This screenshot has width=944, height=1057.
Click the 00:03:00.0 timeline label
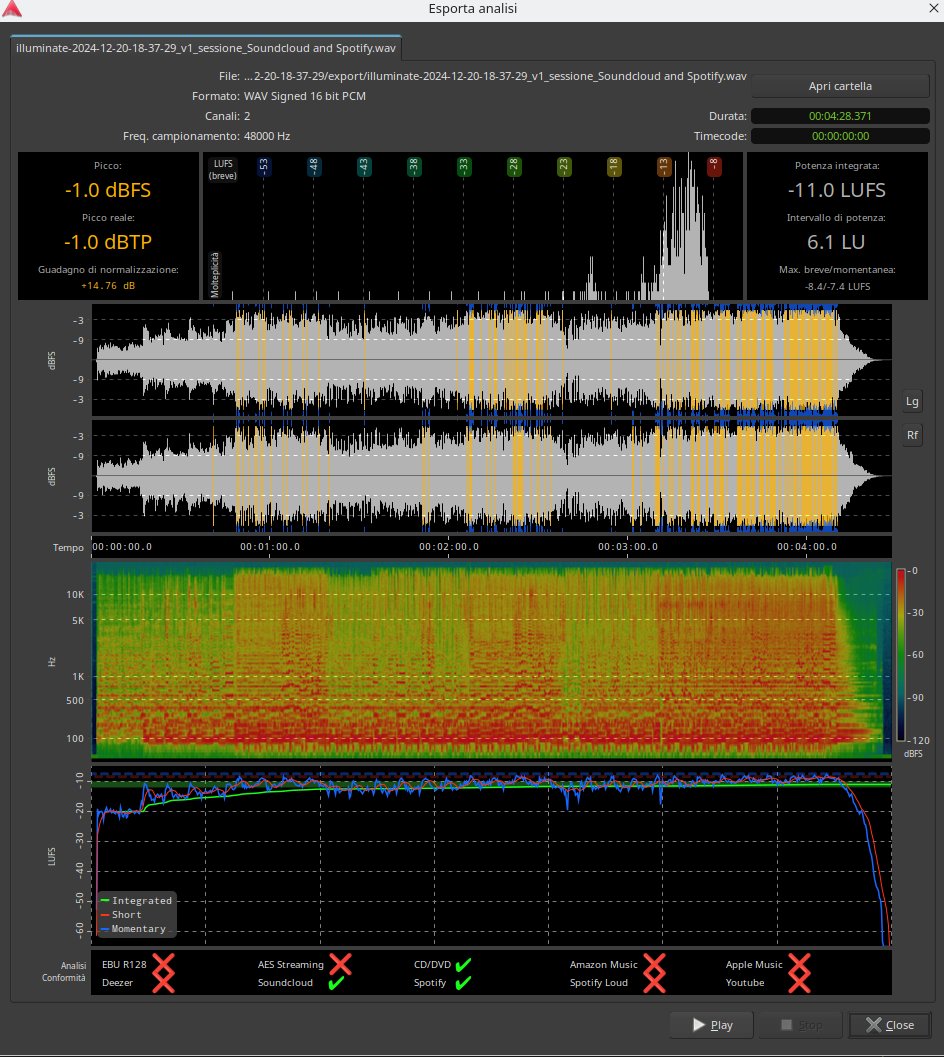coord(628,547)
